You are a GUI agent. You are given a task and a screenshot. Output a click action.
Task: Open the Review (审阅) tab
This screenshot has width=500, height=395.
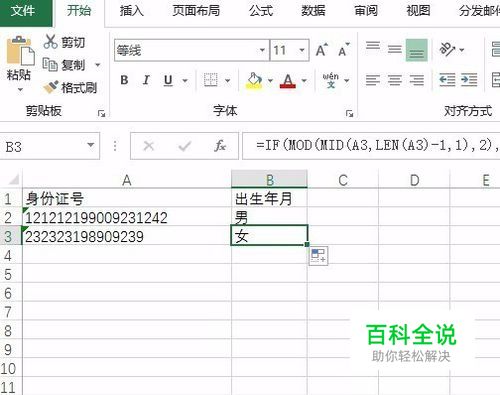pyautogui.click(x=366, y=11)
